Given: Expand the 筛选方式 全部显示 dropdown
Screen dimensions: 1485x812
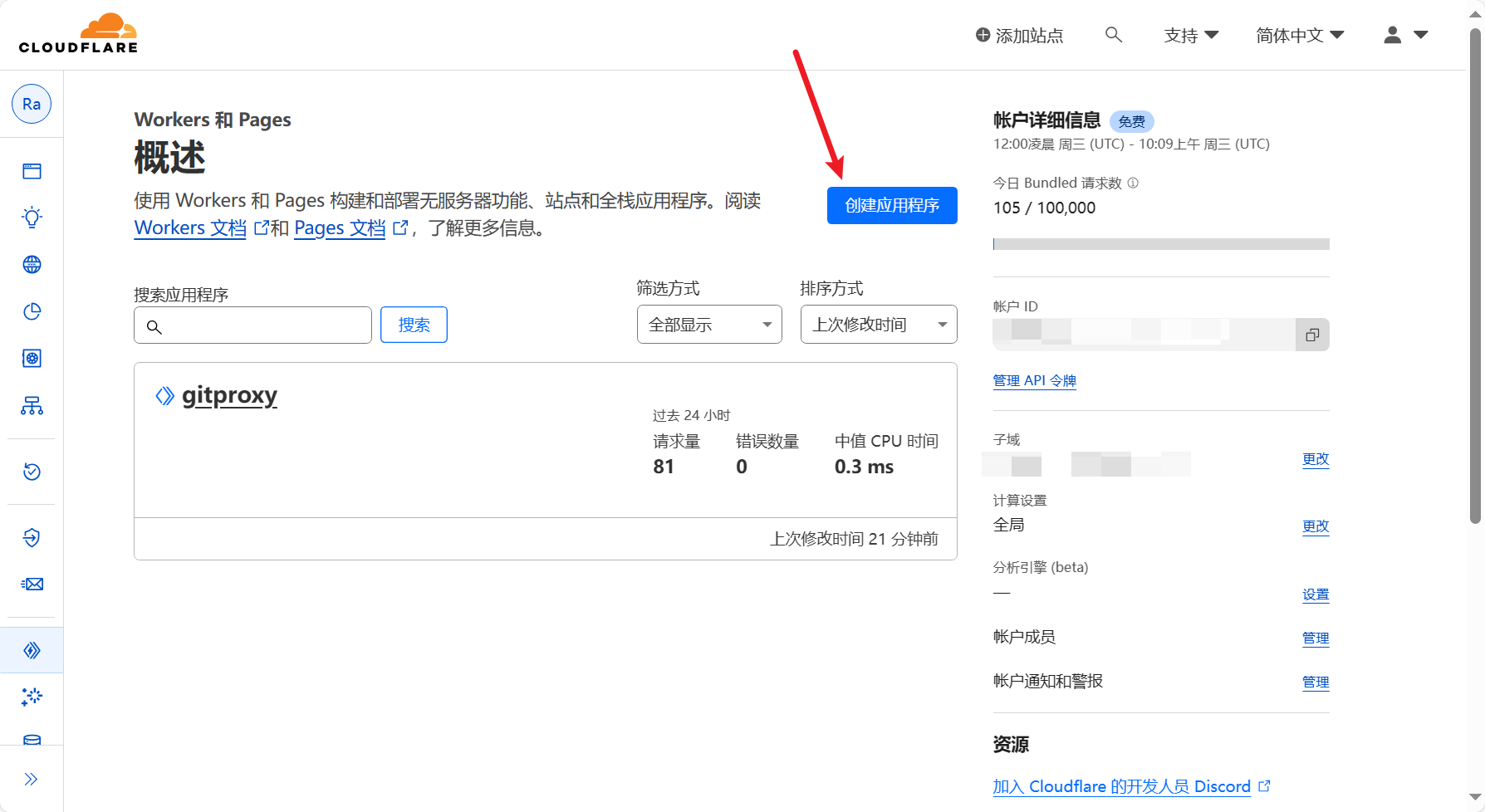Looking at the screenshot, I should coord(709,325).
